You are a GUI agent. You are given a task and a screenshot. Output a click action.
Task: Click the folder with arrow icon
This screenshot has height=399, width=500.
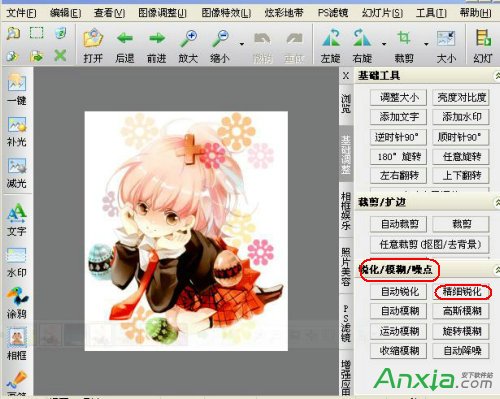click(x=36, y=56)
